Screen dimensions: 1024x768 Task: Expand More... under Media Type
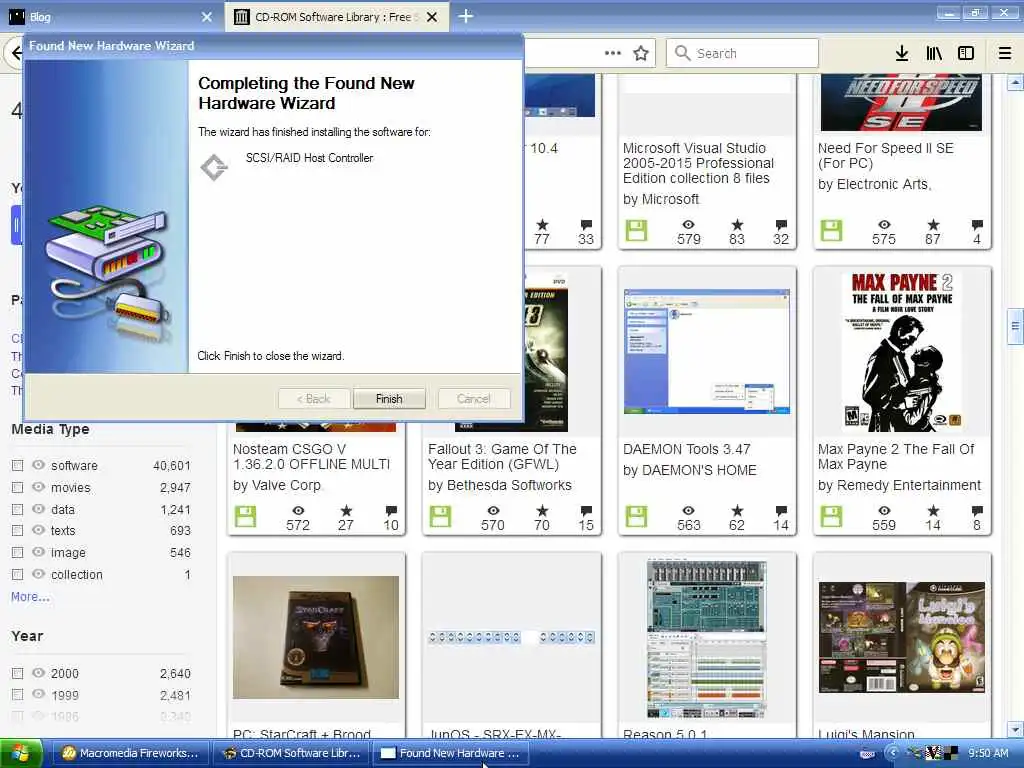click(x=30, y=597)
